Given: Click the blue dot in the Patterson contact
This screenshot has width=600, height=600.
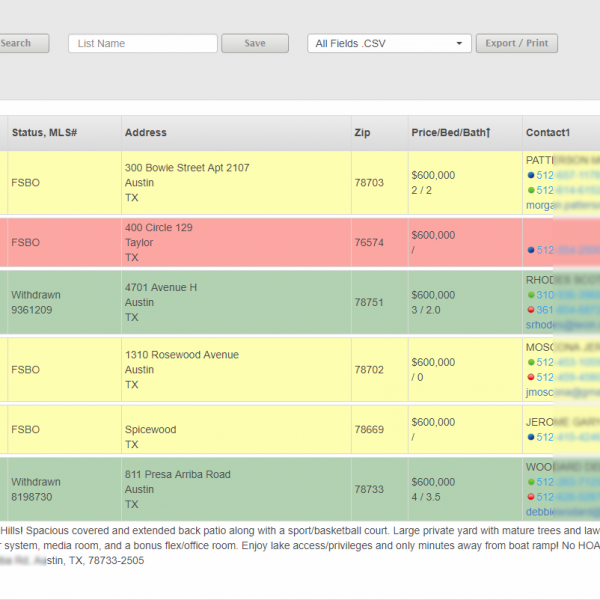Looking at the screenshot, I should click(x=530, y=175).
